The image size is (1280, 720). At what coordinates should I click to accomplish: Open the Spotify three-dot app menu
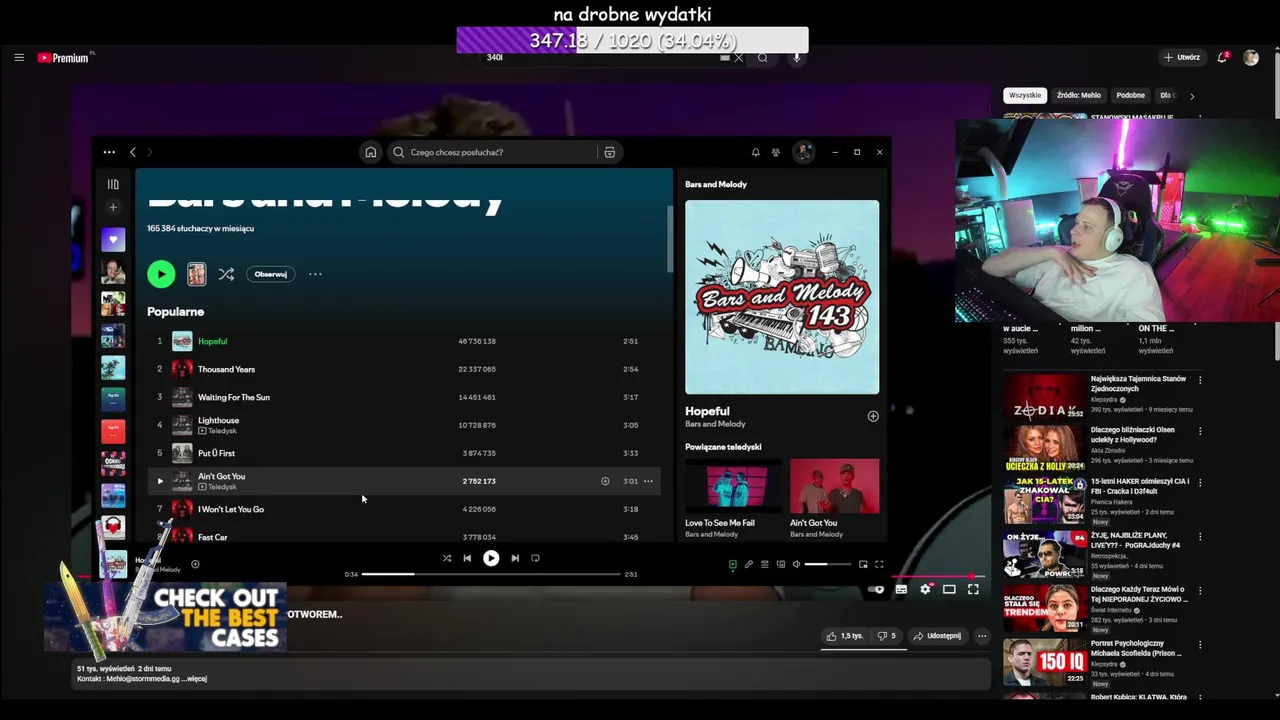point(109,152)
